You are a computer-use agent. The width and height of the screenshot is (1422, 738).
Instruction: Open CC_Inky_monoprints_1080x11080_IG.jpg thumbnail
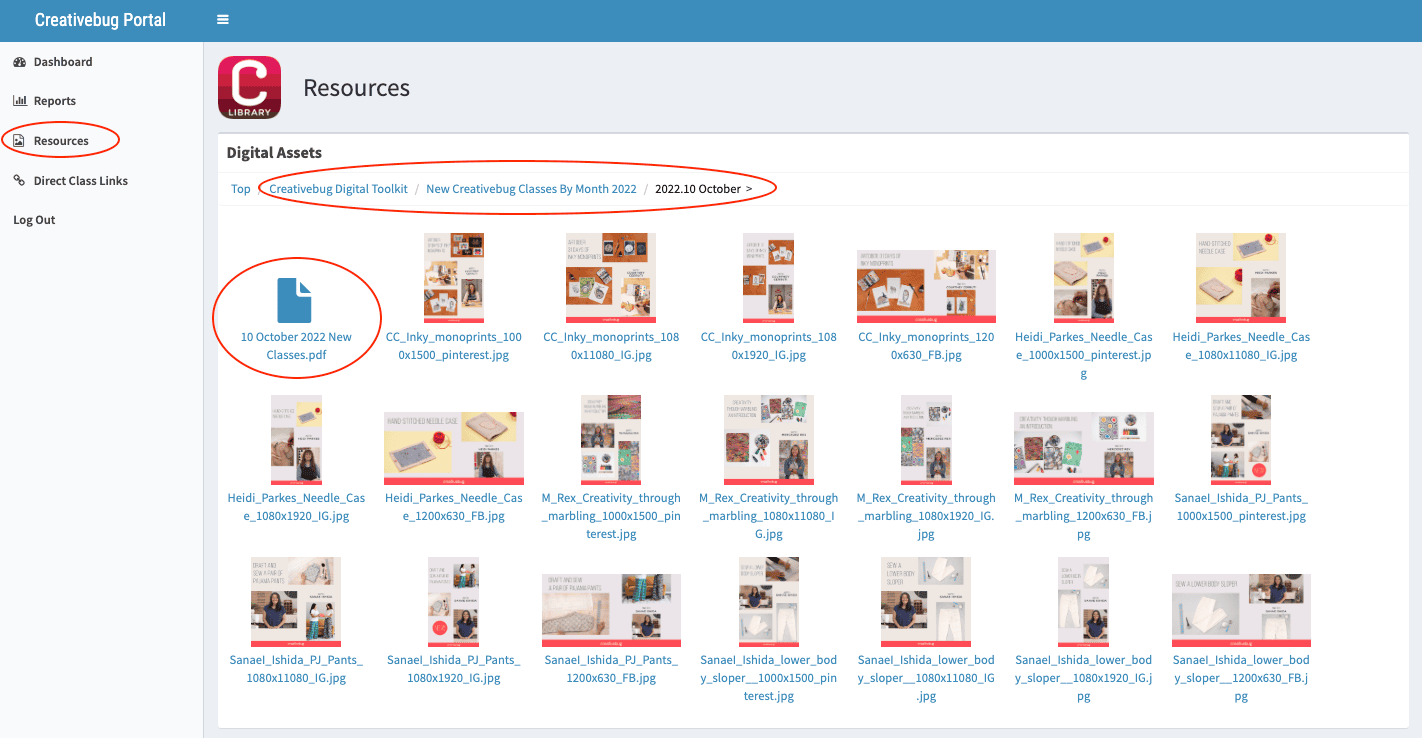click(611, 279)
